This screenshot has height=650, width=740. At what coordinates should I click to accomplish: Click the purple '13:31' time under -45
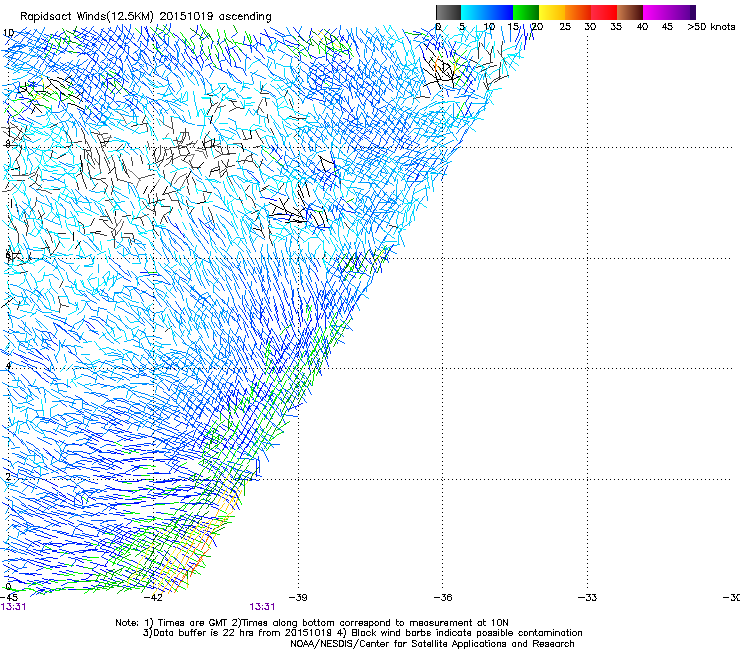[13, 607]
